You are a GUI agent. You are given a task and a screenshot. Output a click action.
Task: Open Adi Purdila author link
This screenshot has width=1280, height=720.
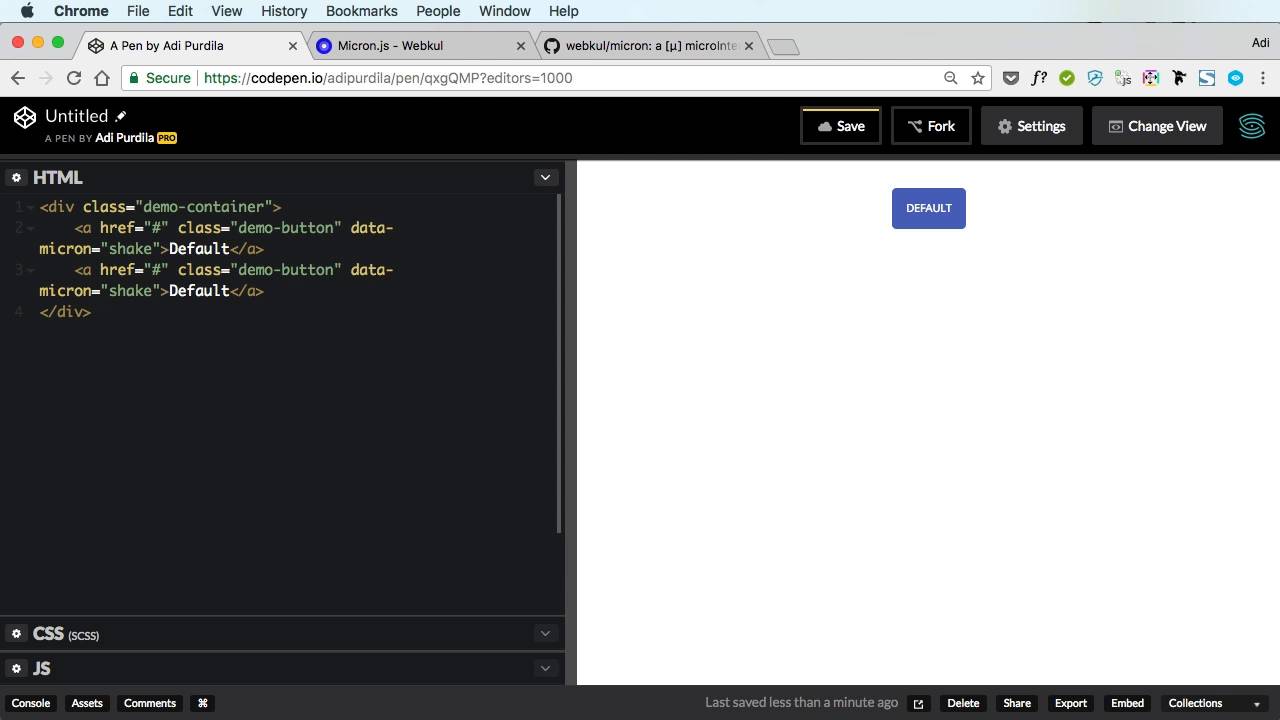(x=124, y=138)
